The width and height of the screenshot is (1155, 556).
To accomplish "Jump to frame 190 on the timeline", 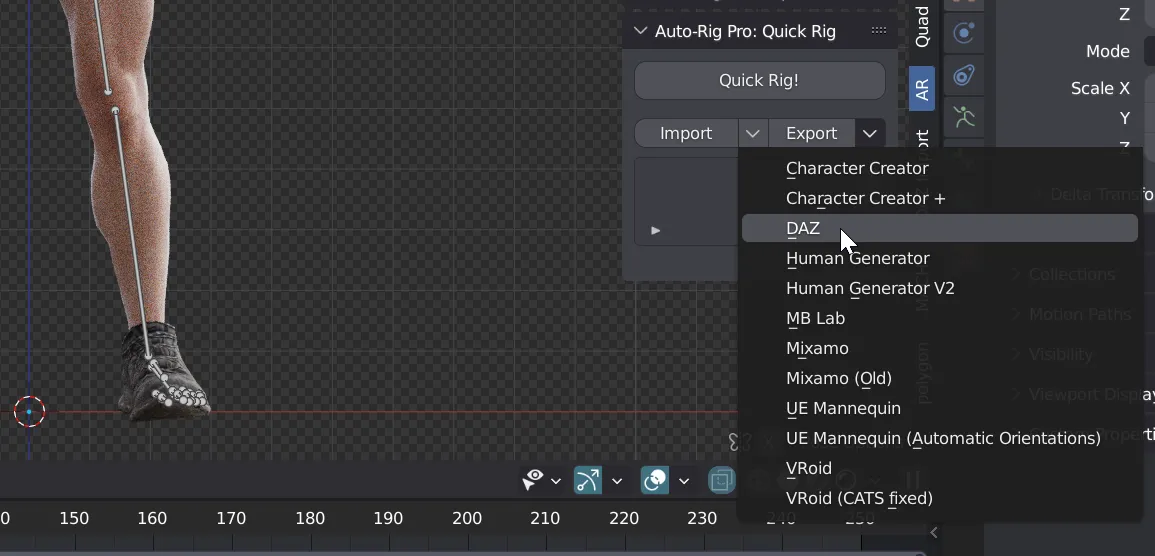I will pyautogui.click(x=388, y=518).
